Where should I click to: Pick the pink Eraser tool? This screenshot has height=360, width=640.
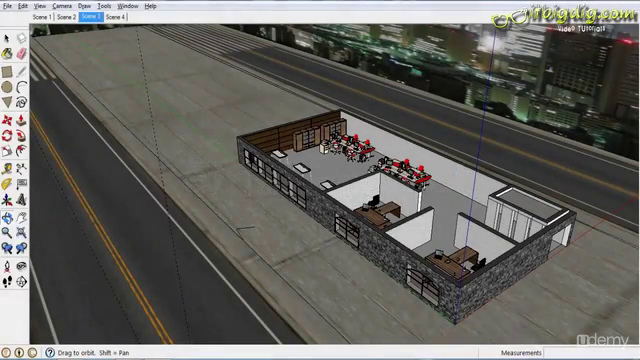21,53
